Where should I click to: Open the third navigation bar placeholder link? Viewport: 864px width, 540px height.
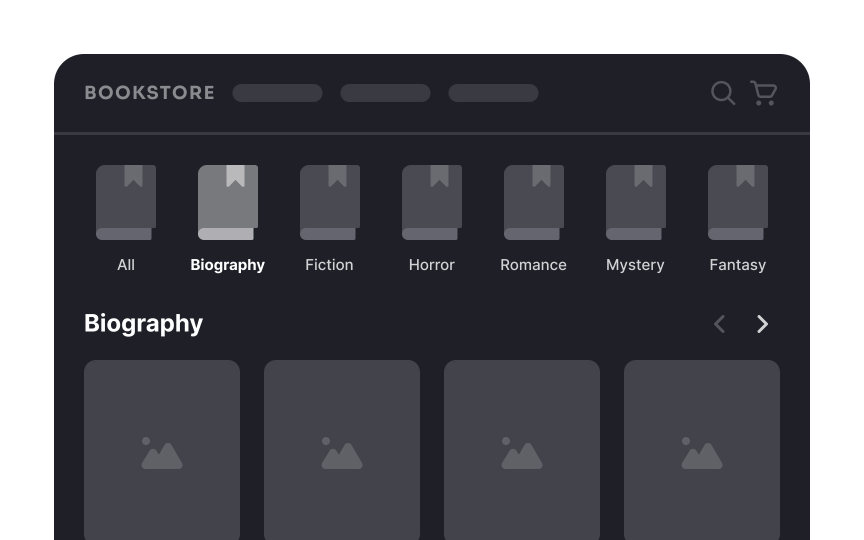pyautogui.click(x=494, y=93)
